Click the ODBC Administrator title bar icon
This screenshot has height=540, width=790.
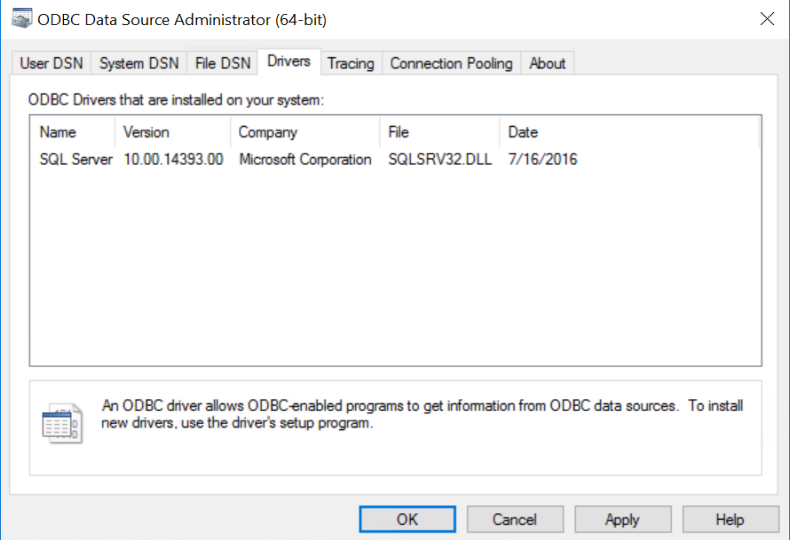tap(22, 18)
